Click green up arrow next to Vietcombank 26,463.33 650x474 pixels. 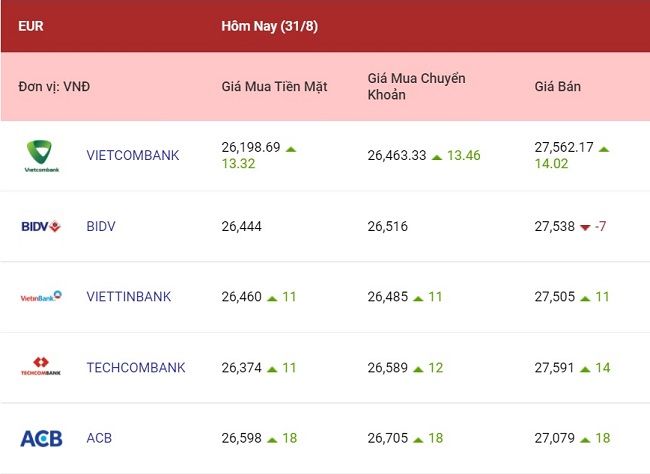(x=437, y=157)
